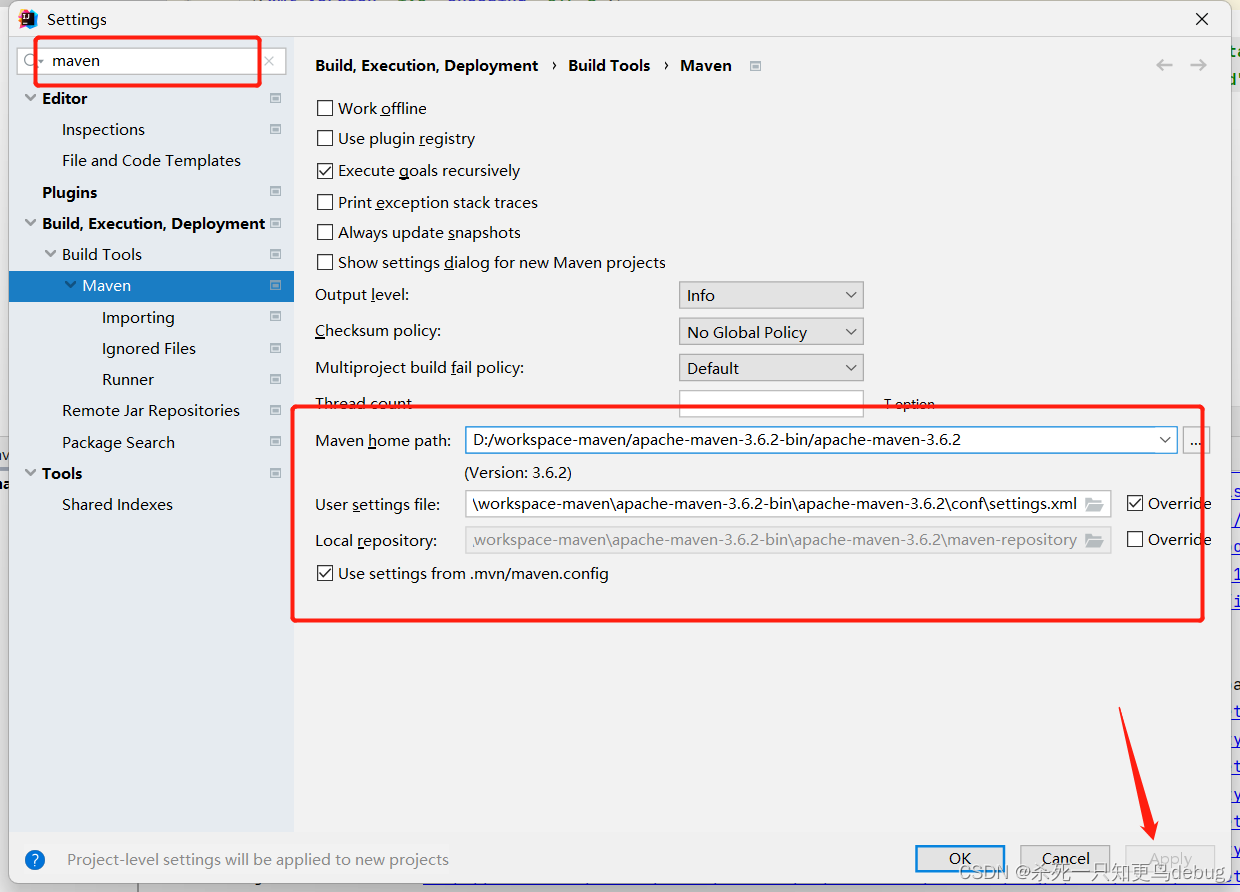This screenshot has height=892, width=1240.
Task: Tick Use plugin registry
Action: [x=325, y=138]
